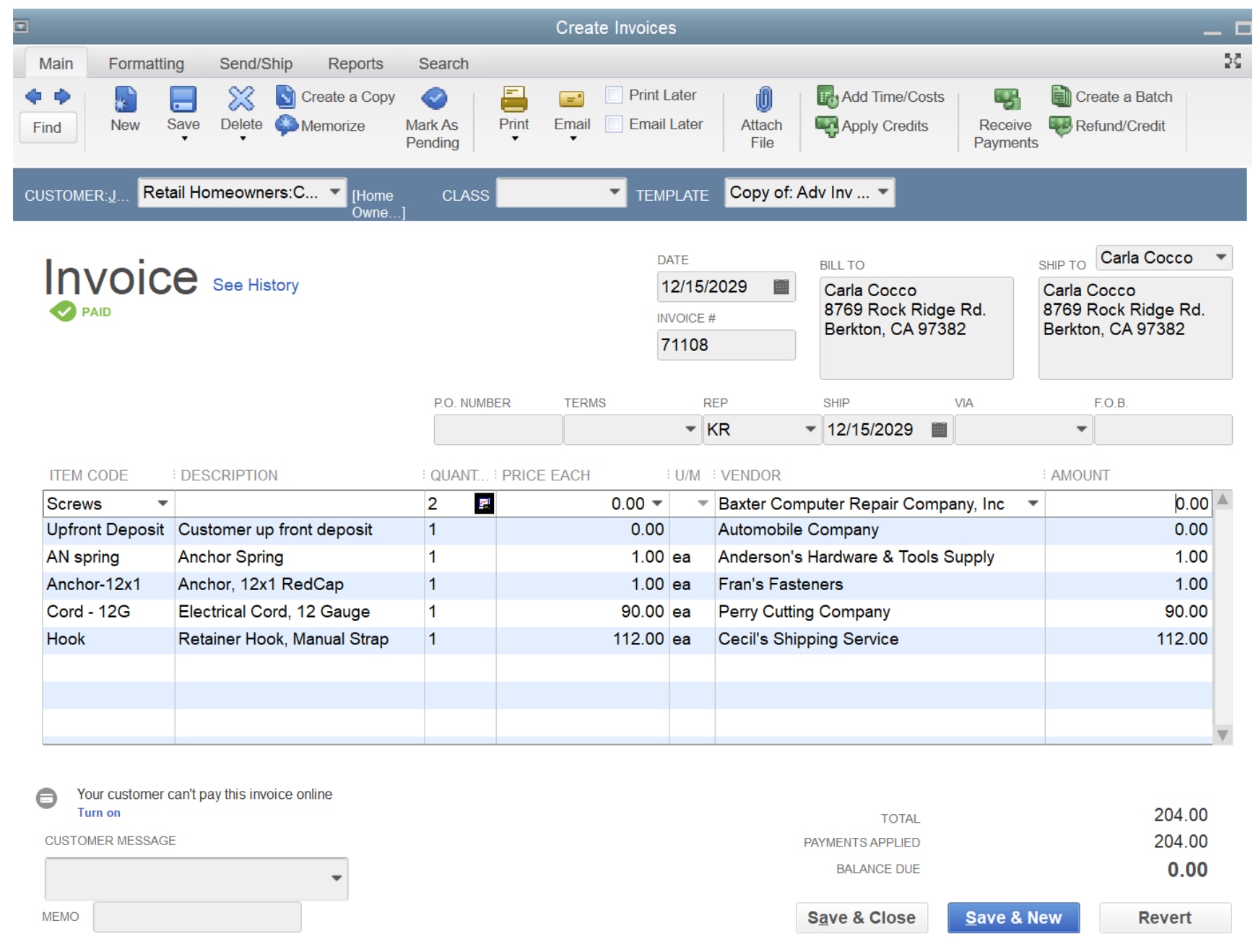Expand the TEMPLATE dropdown
The image size is (1258, 952).
pyautogui.click(x=883, y=192)
